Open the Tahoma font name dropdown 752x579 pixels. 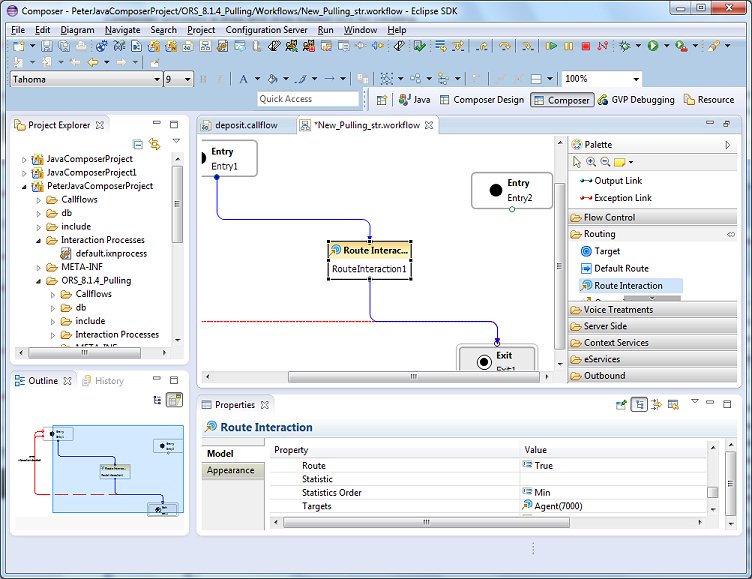[x=157, y=79]
